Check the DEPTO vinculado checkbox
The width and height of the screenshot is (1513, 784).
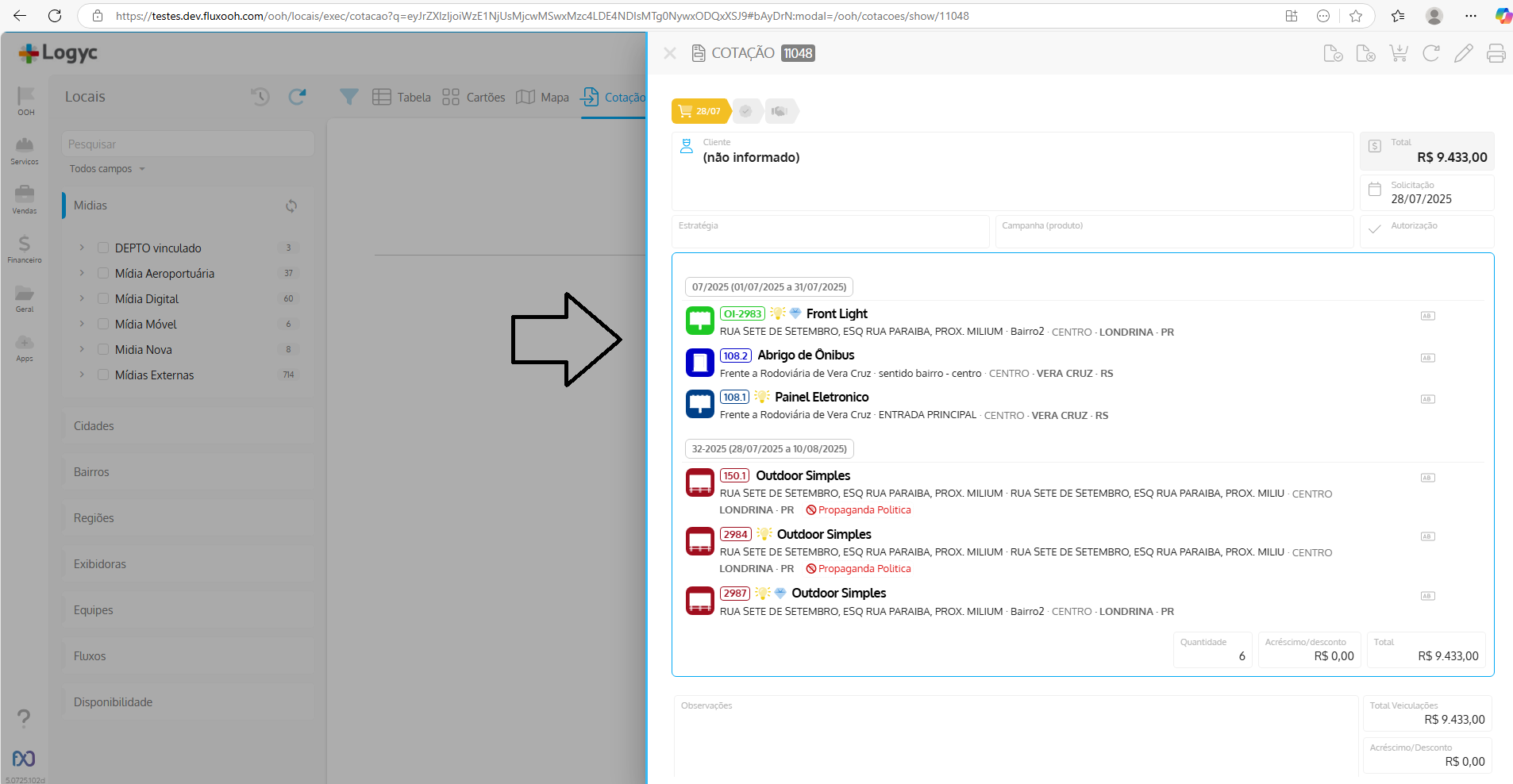tap(103, 248)
